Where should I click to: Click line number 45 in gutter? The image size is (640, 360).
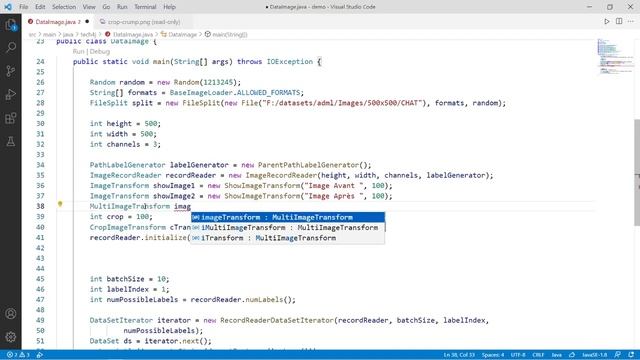[40, 279]
